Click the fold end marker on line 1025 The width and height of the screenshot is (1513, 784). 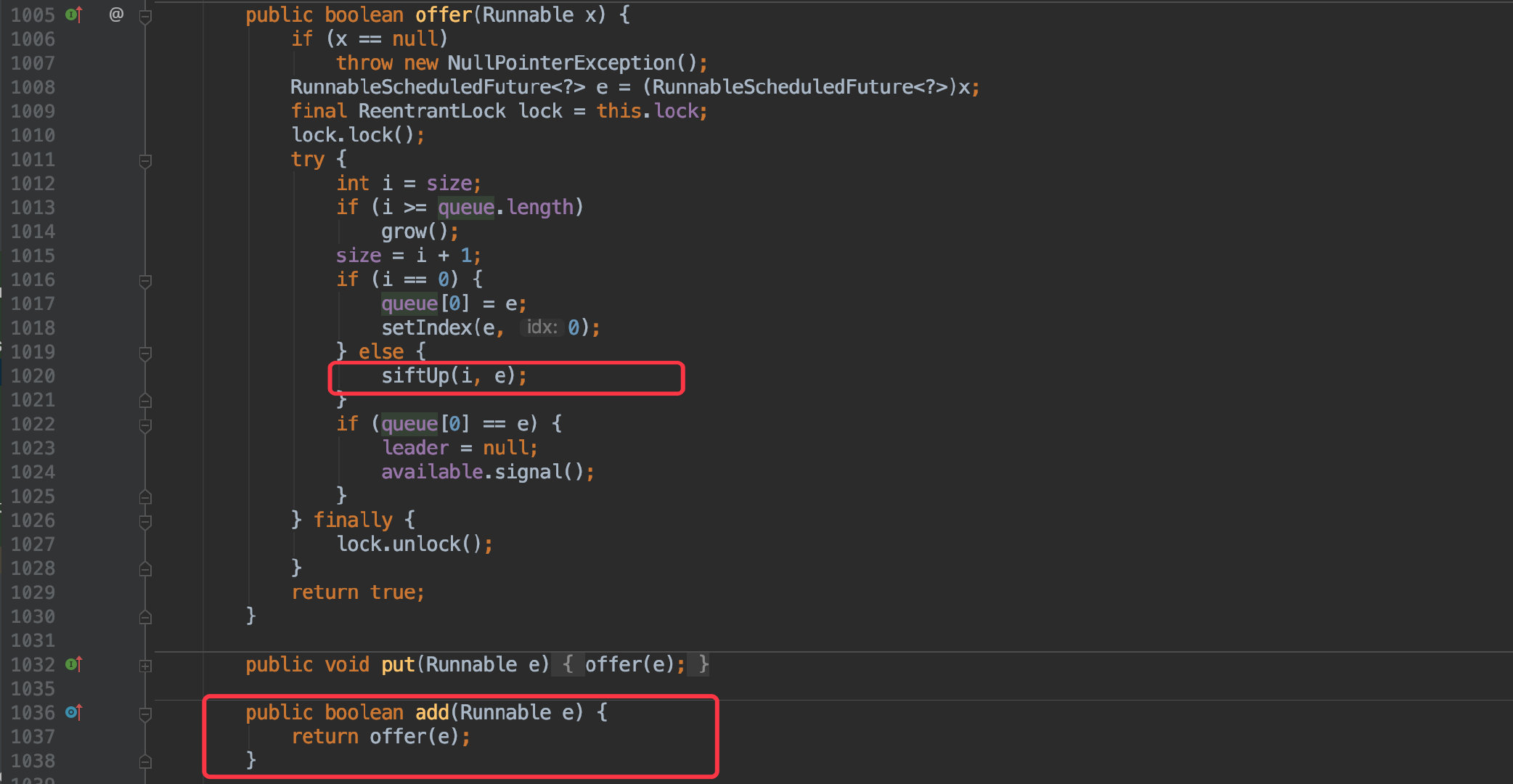145,497
